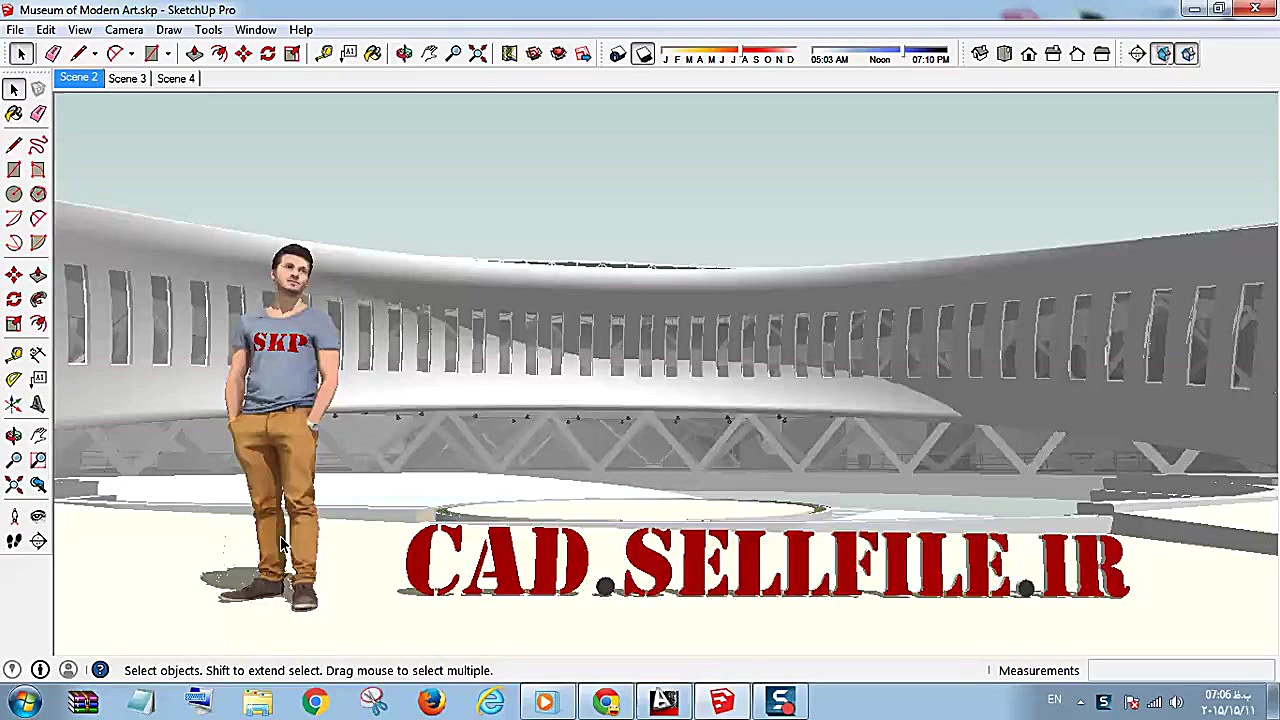Switch to Left view

pyautogui.click(x=1101, y=54)
